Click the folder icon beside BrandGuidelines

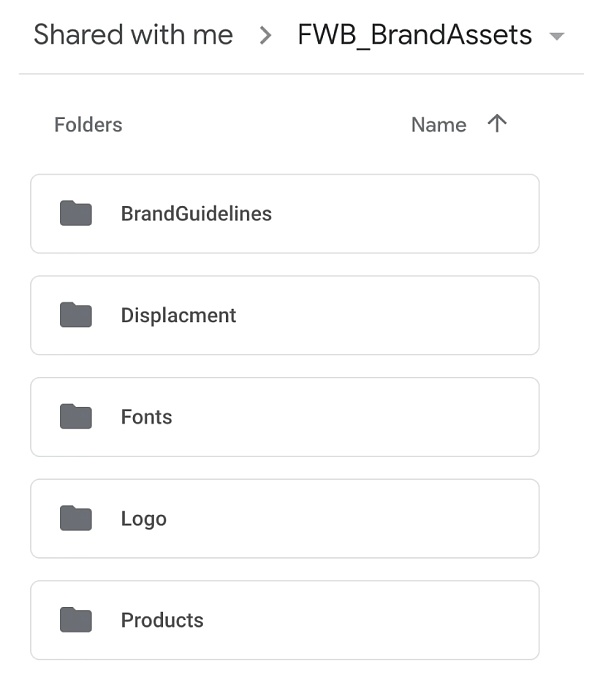[x=76, y=213]
